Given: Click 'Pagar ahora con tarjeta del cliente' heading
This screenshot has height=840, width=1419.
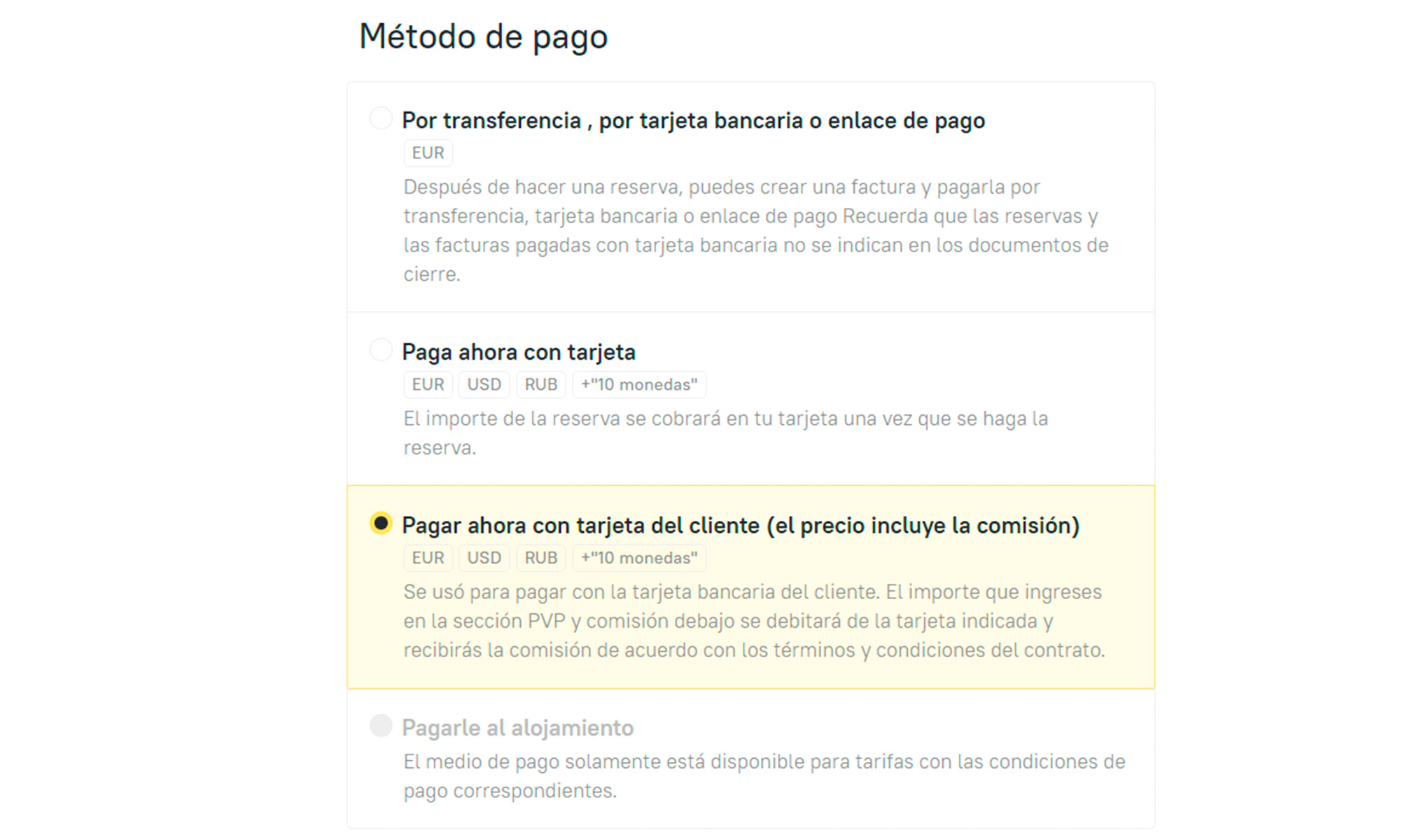Looking at the screenshot, I should click(x=741, y=525).
